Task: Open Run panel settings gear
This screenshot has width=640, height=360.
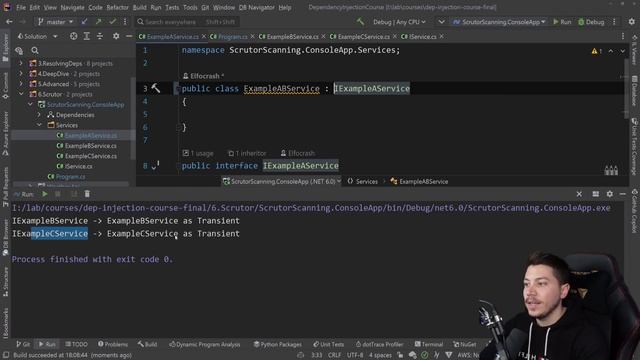Action: [609, 194]
